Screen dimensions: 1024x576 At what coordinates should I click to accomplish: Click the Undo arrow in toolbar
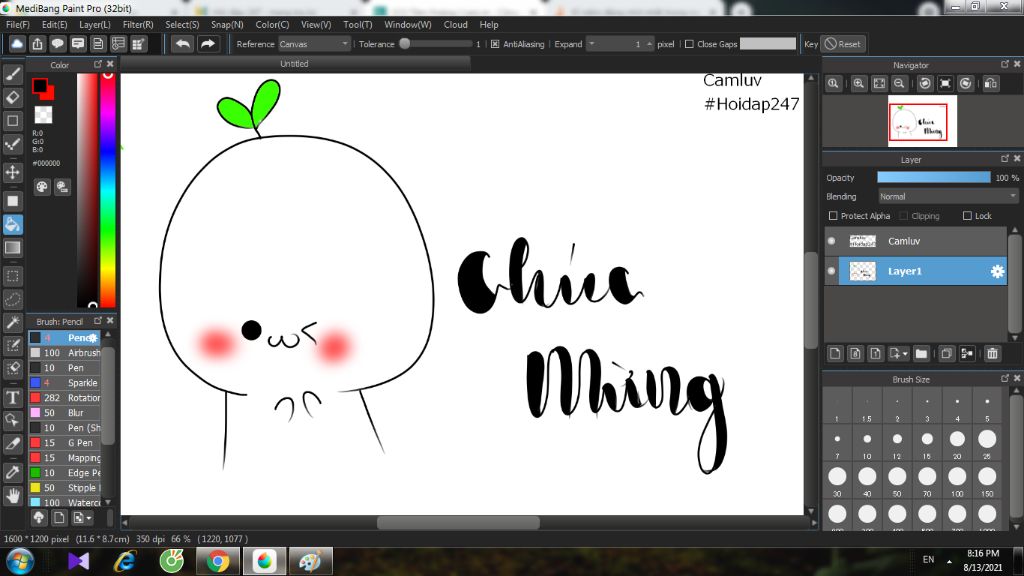click(183, 44)
